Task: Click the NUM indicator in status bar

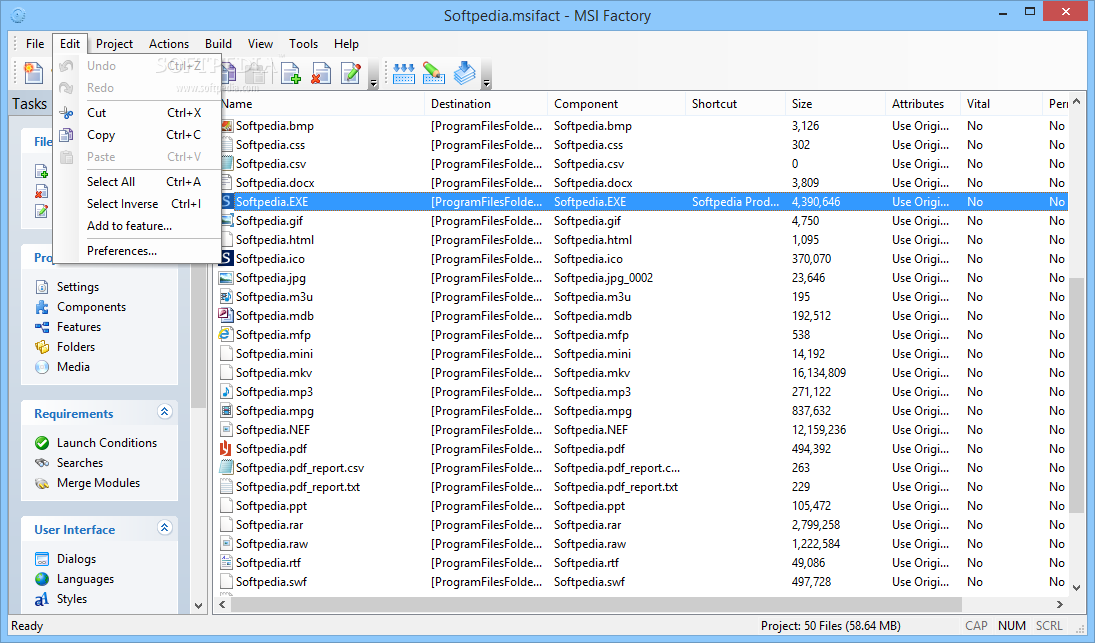Action: point(1012,626)
